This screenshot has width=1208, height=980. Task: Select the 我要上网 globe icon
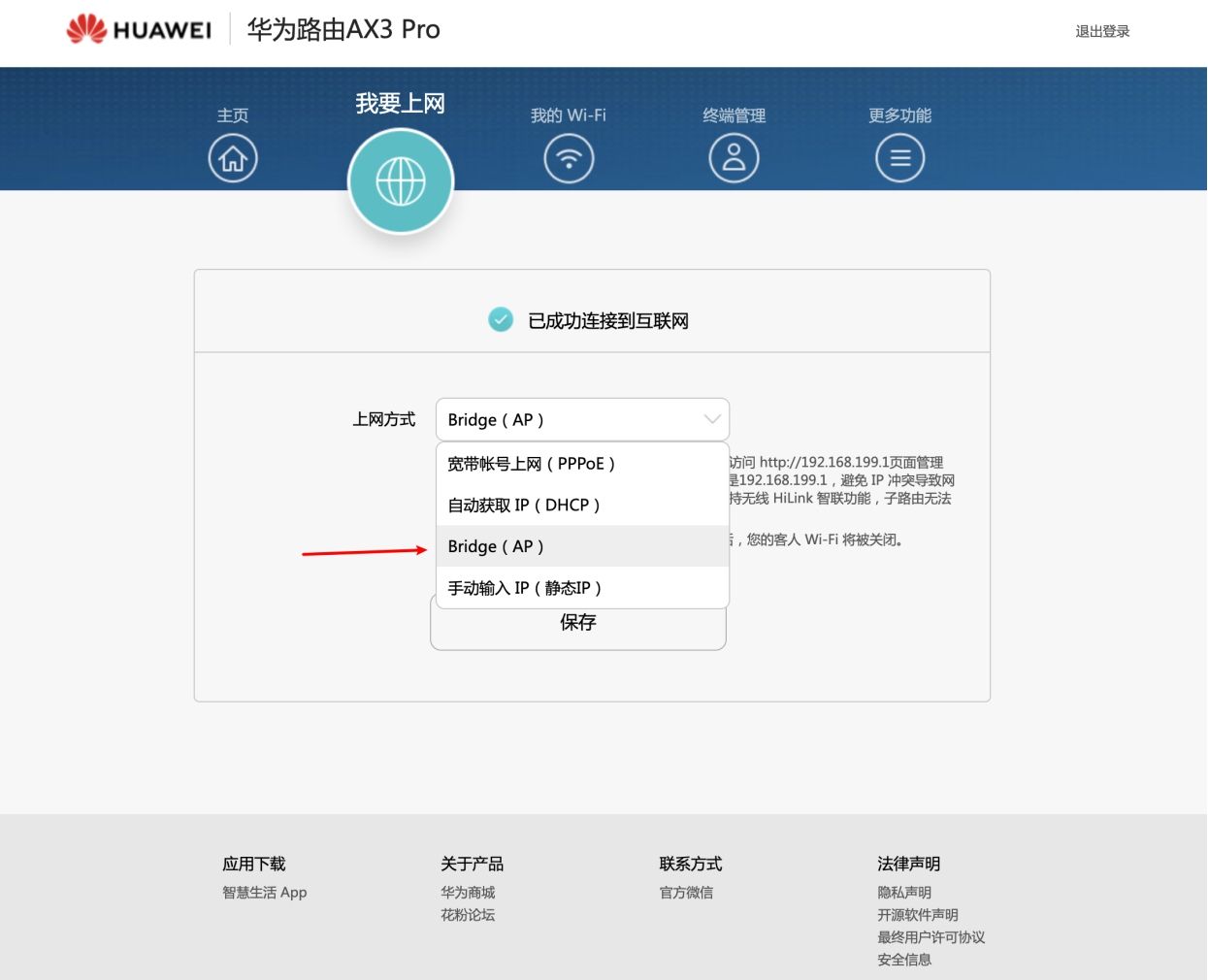(x=401, y=181)
